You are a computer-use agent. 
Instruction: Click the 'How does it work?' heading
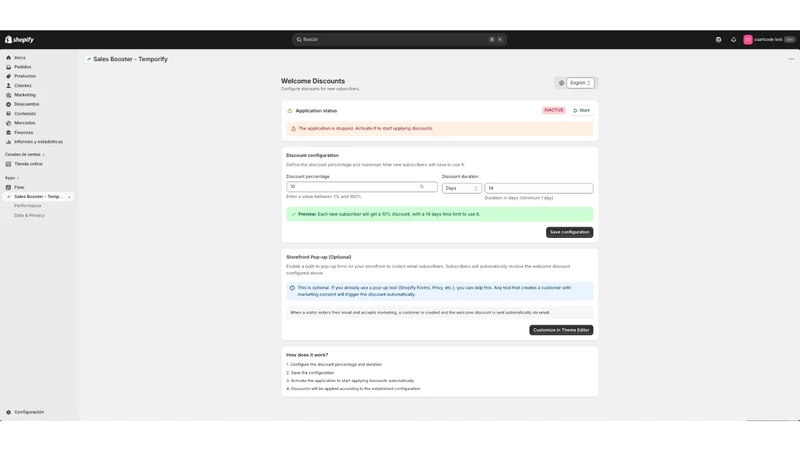(x=307, y=355)
